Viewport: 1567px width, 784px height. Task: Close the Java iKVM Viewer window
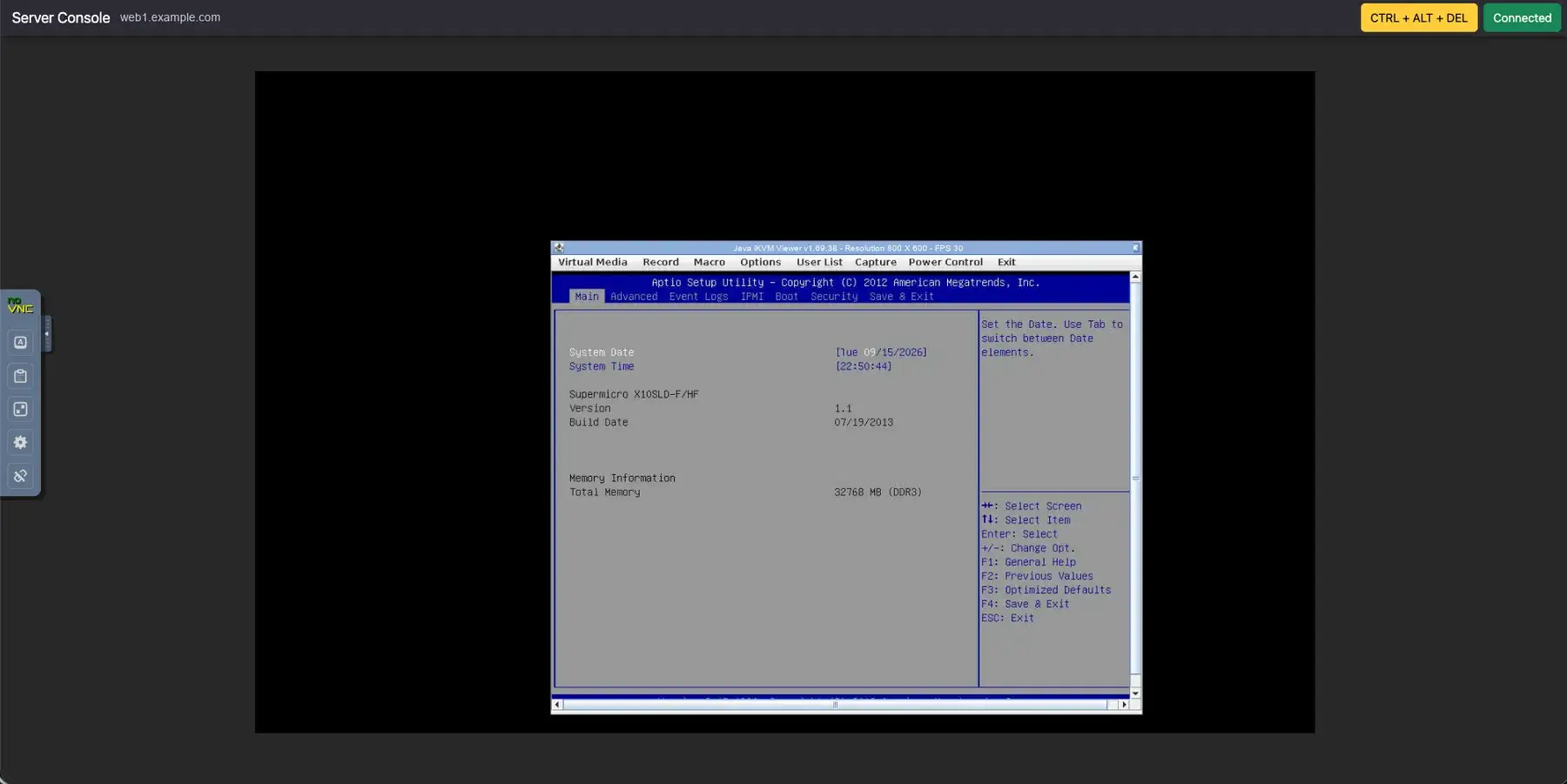[x=1135, y=248]
